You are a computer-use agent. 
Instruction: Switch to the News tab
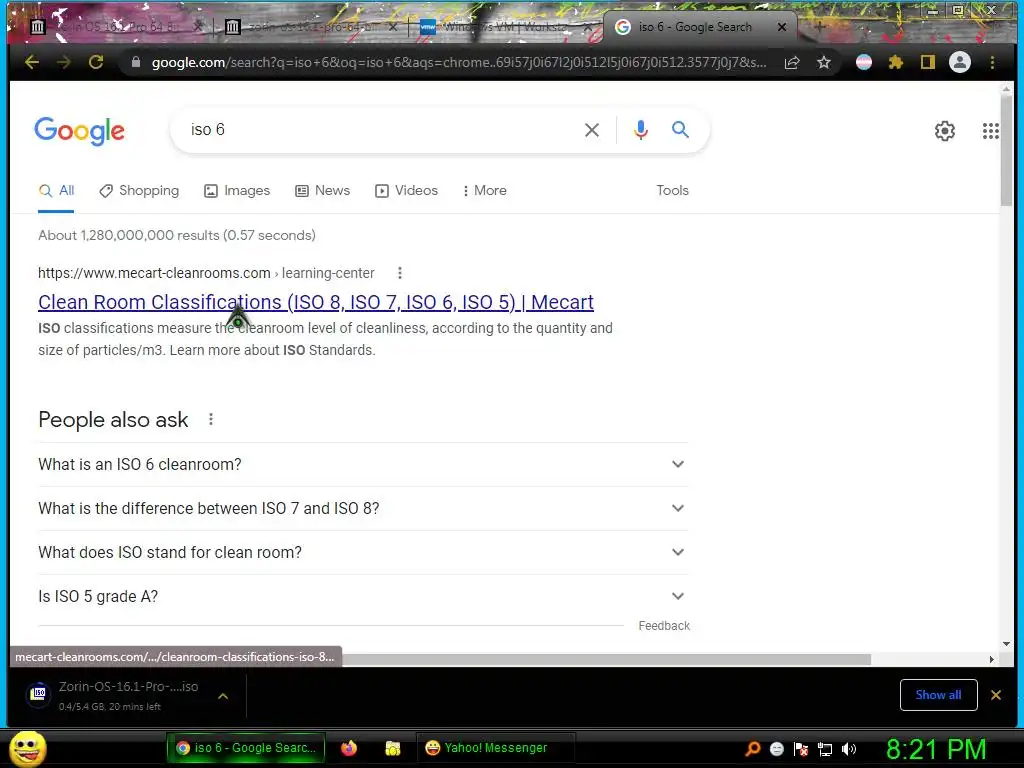pyautogui.click(x=323, y=191)
